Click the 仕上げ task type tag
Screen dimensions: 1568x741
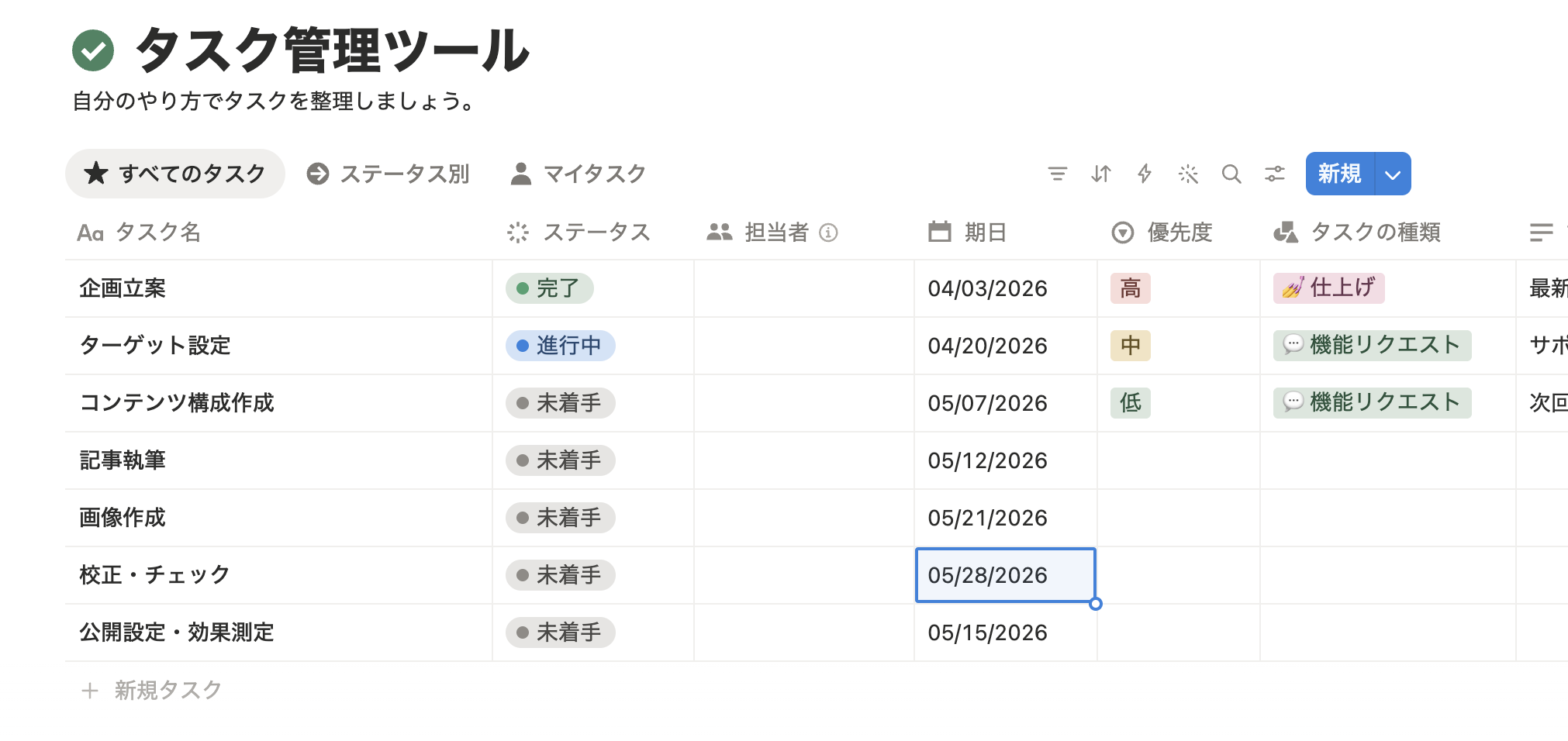1329,288
